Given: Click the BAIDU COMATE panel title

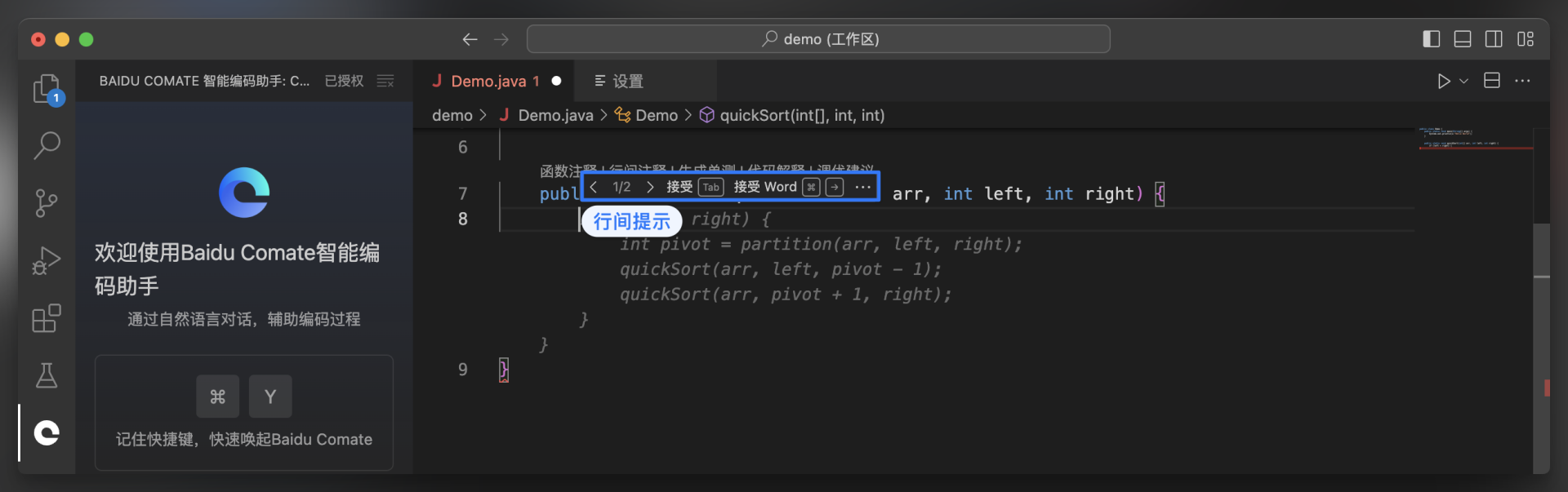Looking at the screenshot, I should (x=204, y=81).
